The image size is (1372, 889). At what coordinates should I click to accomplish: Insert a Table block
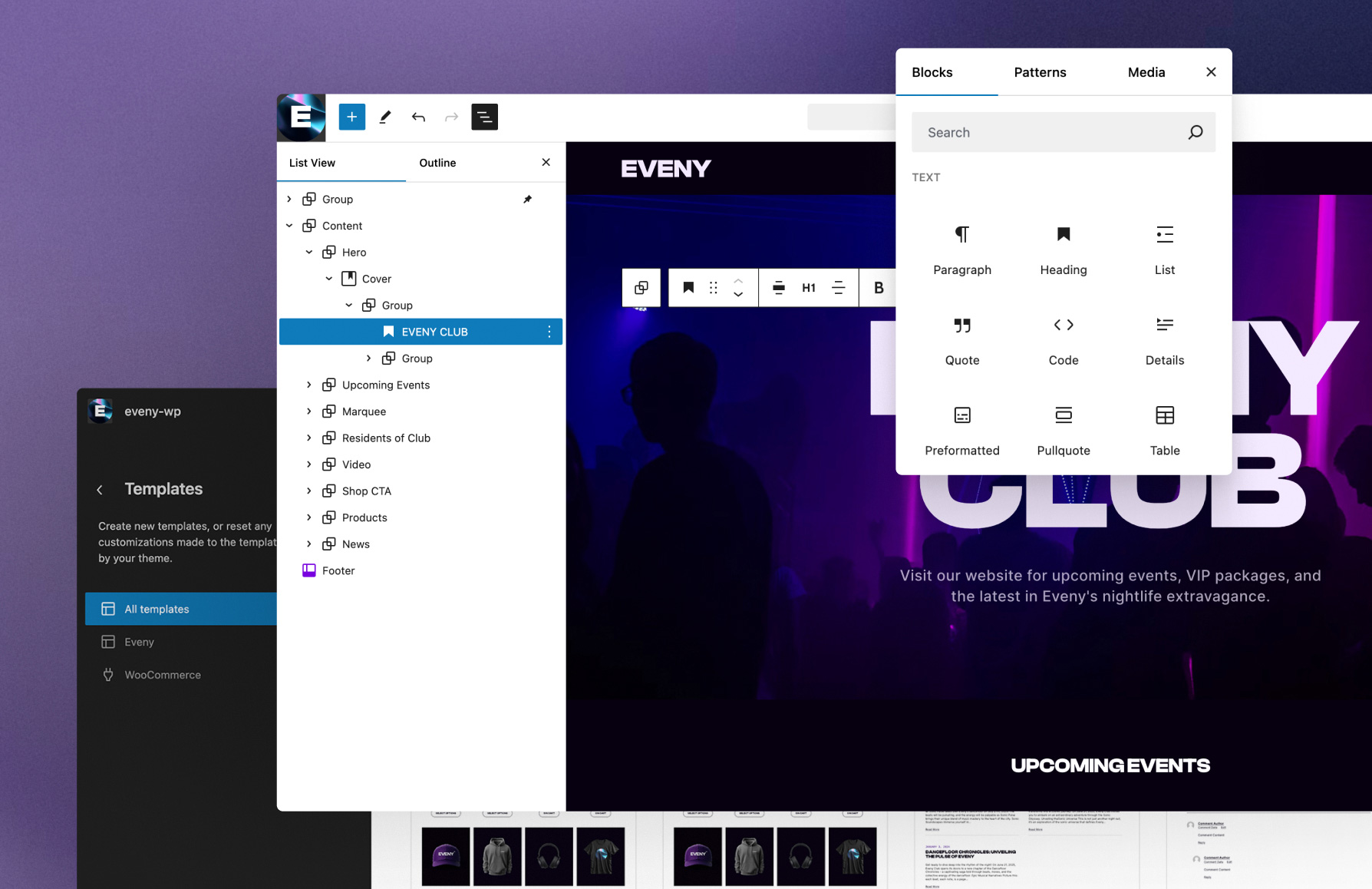click(x=1164, y=430)
